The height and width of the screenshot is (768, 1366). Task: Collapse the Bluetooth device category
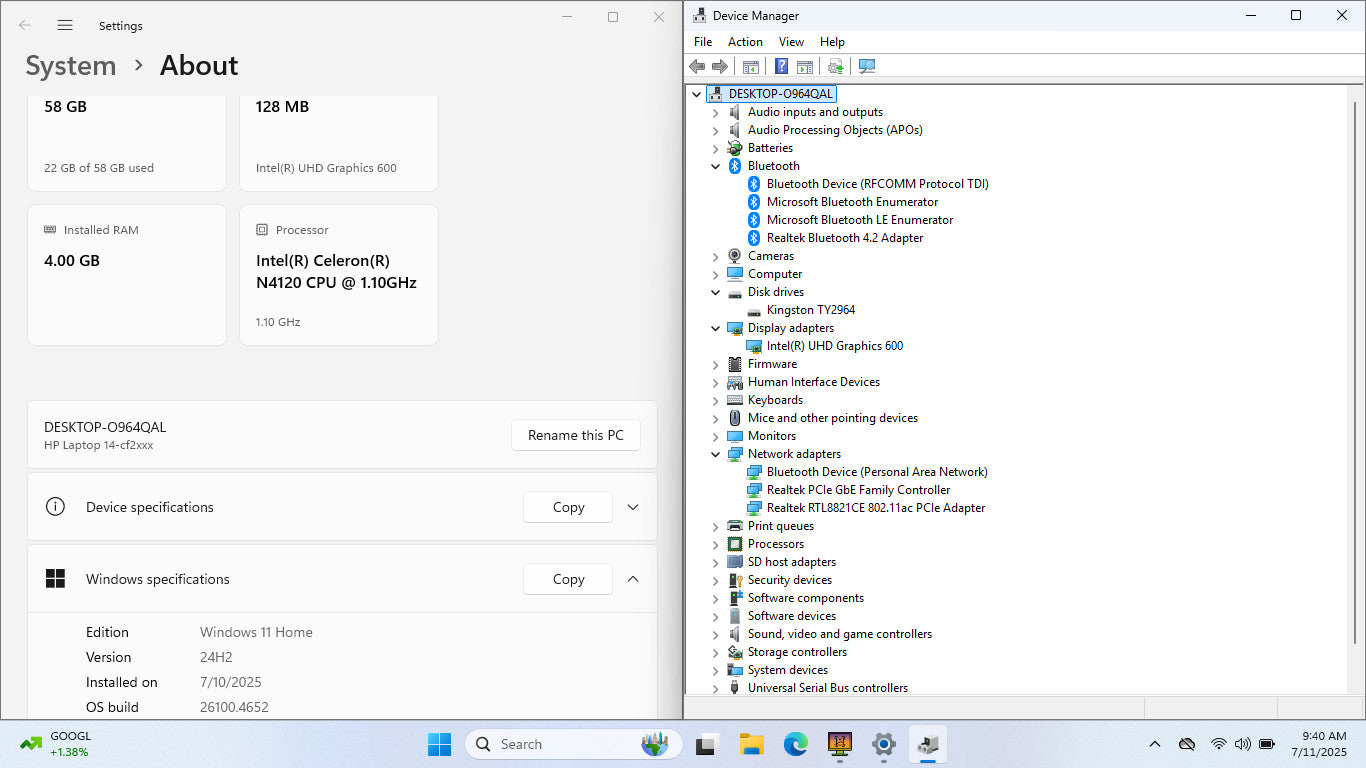(x=715, y=166)
